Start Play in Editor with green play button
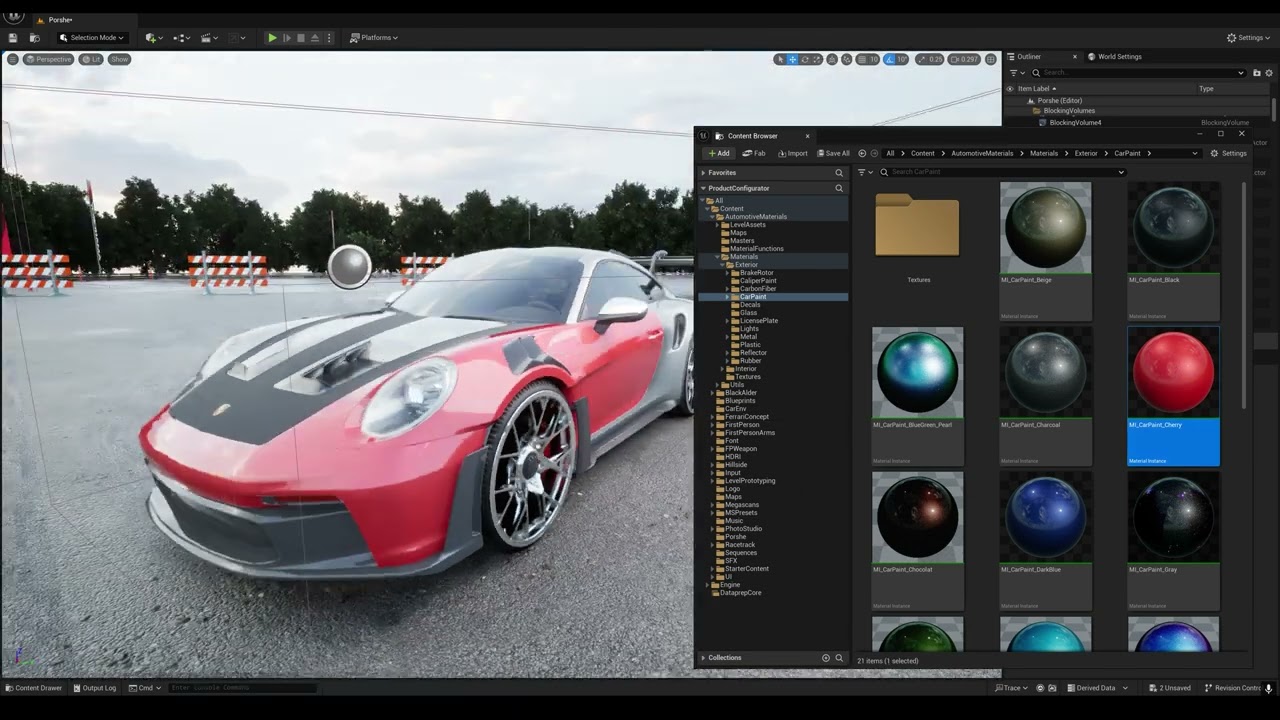Image resolution: width=1280 pixels, height=720 pixels. pos(272,38)
